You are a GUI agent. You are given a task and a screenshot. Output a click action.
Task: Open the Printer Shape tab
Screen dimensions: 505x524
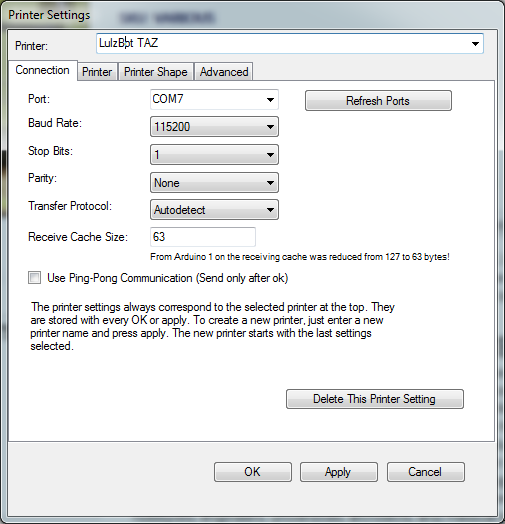pos(156,72)
